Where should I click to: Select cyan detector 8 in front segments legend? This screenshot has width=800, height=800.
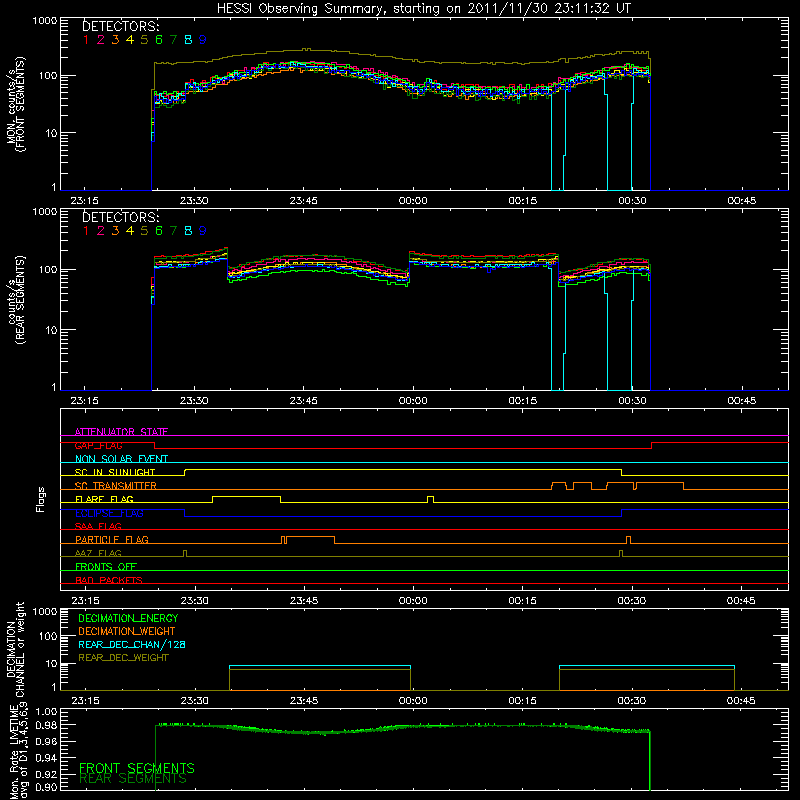pyautogui.click(x=188, y=40)
